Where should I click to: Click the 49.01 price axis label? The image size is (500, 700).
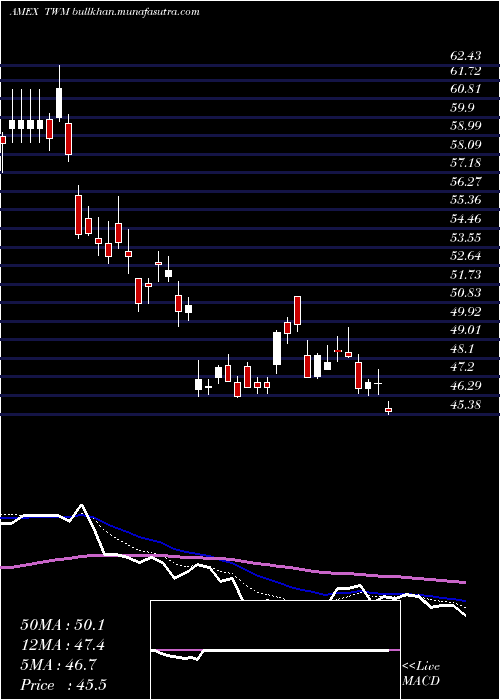point(466,330)
